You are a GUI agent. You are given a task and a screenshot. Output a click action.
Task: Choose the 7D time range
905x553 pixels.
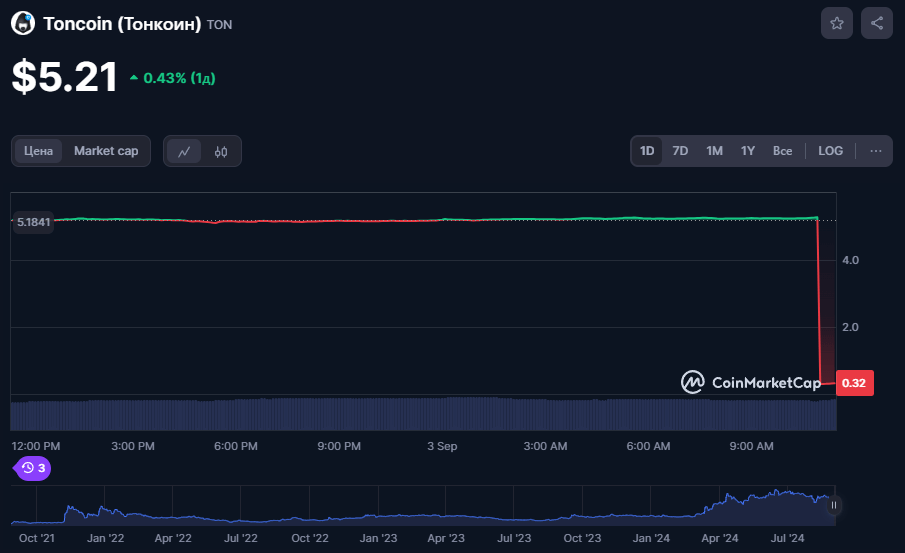click(x=680, y=151)
